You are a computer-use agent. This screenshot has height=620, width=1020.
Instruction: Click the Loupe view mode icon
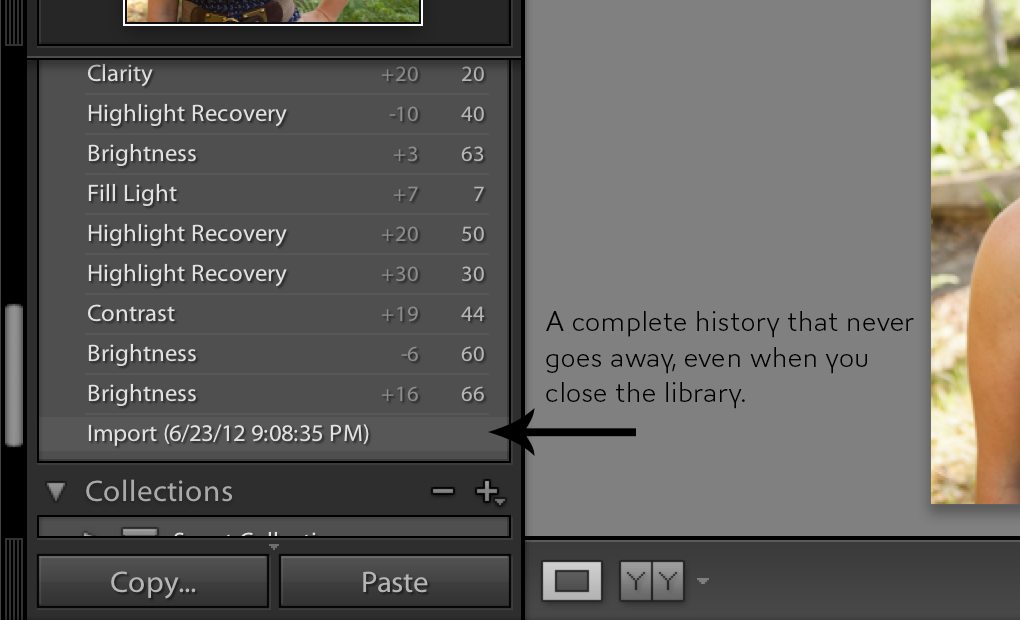572,580
